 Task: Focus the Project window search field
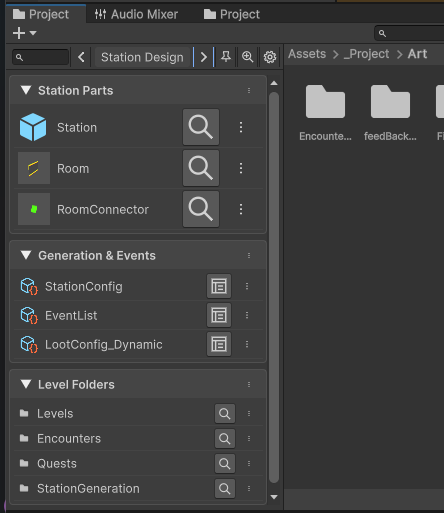pyautogui.click(x=409, y=33)
